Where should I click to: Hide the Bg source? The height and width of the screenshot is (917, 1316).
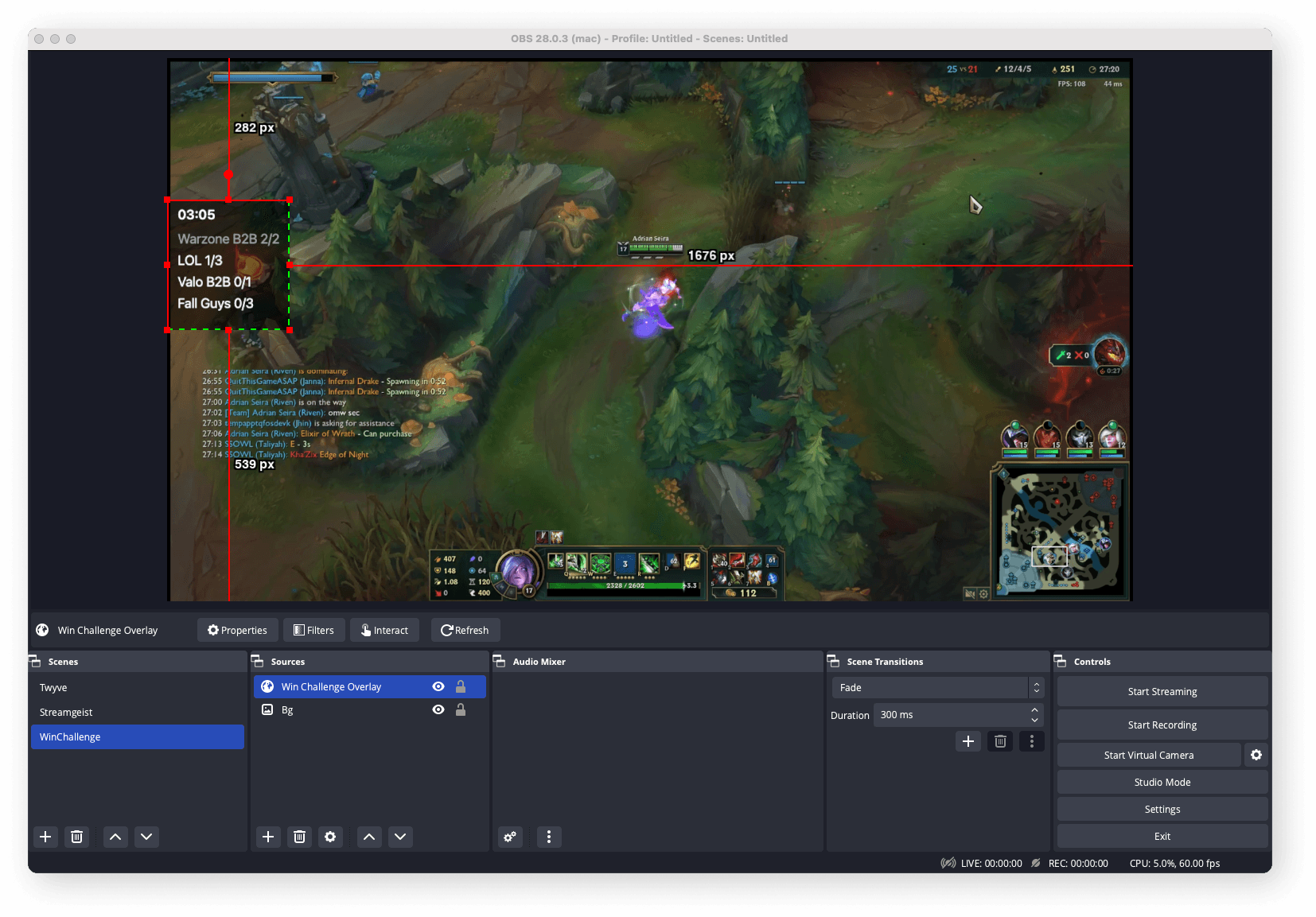click(438, 709)
